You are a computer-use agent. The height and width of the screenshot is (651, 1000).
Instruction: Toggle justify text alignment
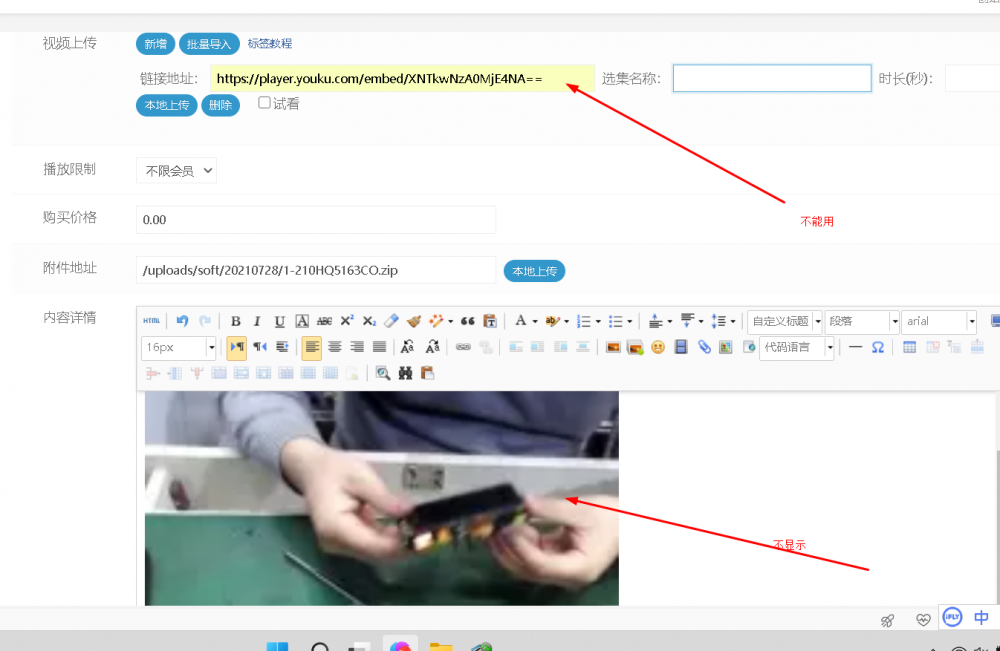[x=379, y=347]
